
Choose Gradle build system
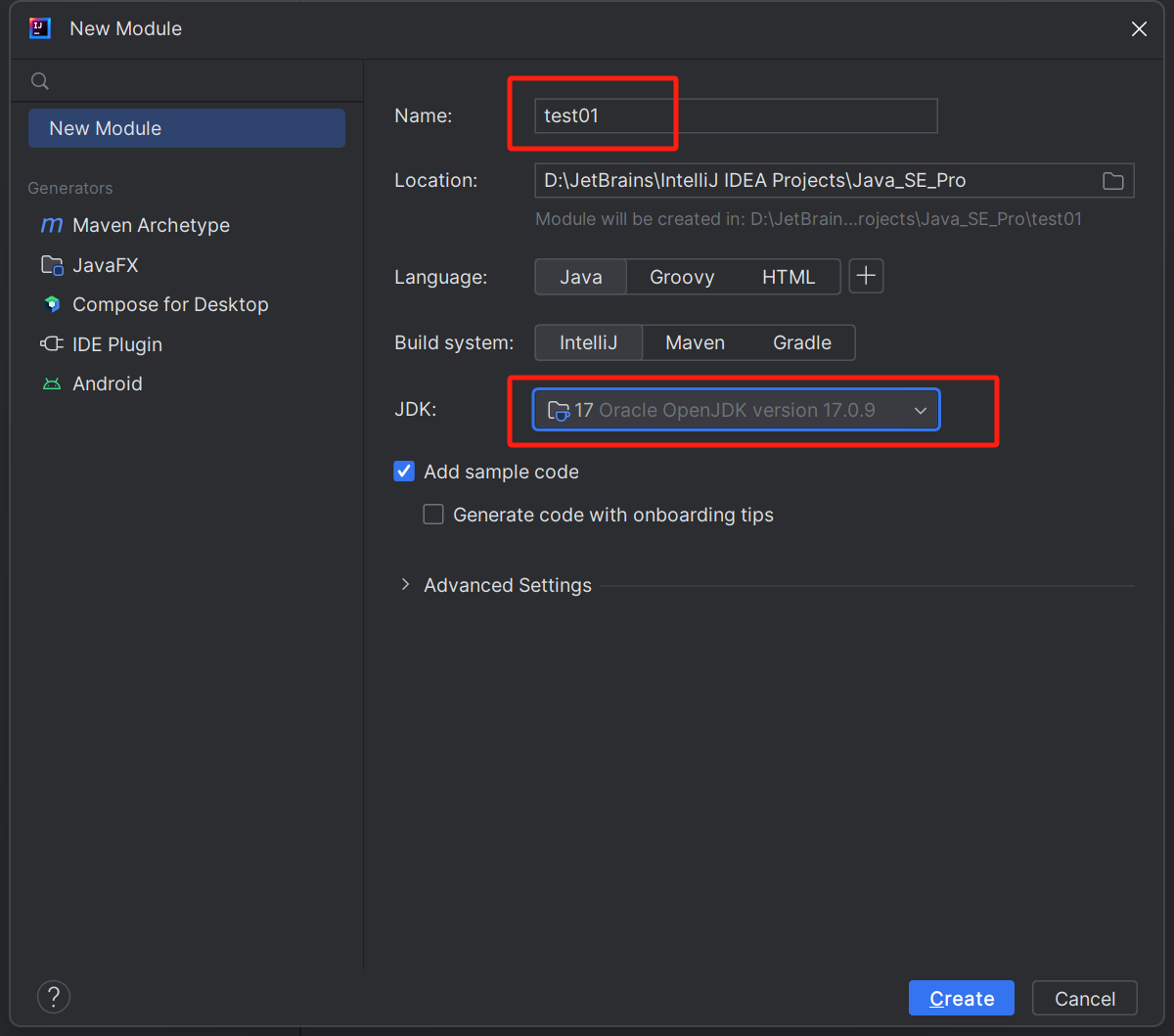point(802,342)
